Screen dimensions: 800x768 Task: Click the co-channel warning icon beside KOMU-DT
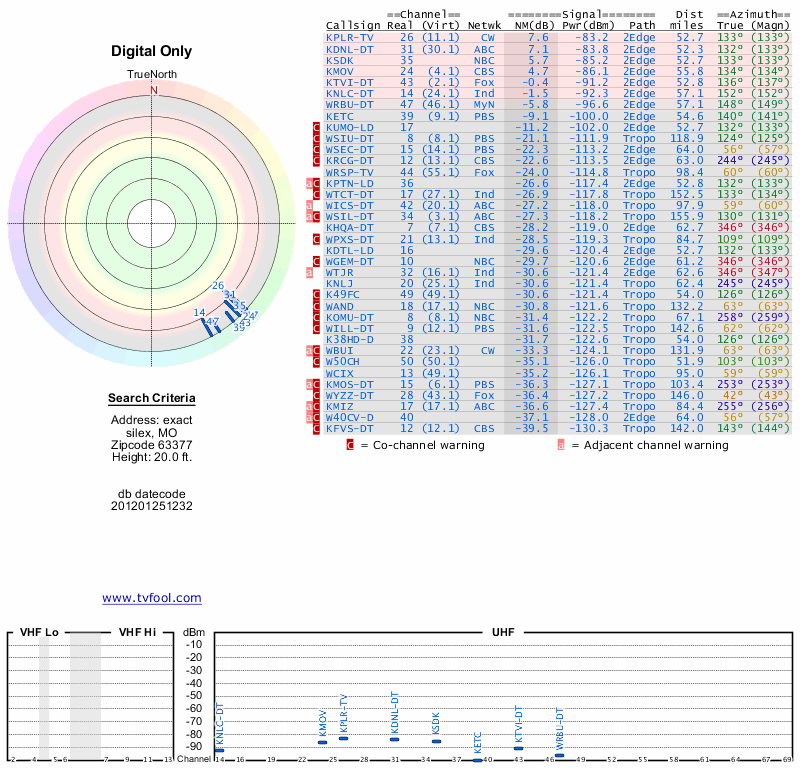(316, 317)
